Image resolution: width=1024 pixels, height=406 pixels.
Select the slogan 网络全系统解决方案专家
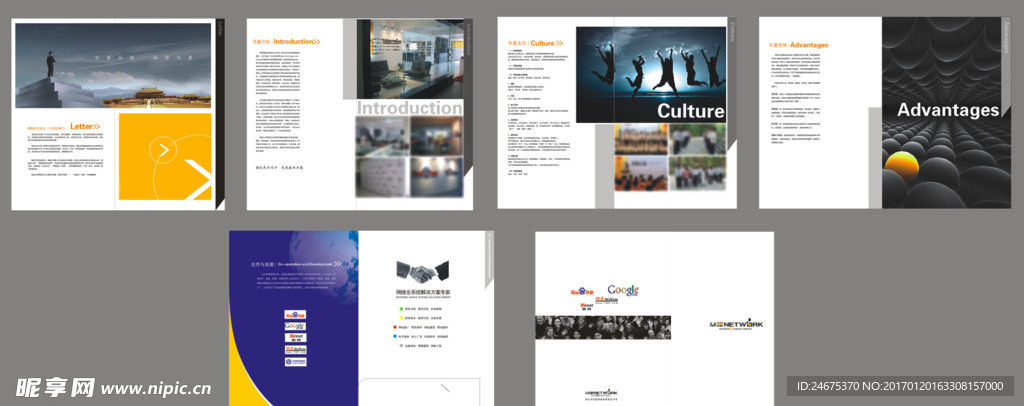tap(423, 292)
